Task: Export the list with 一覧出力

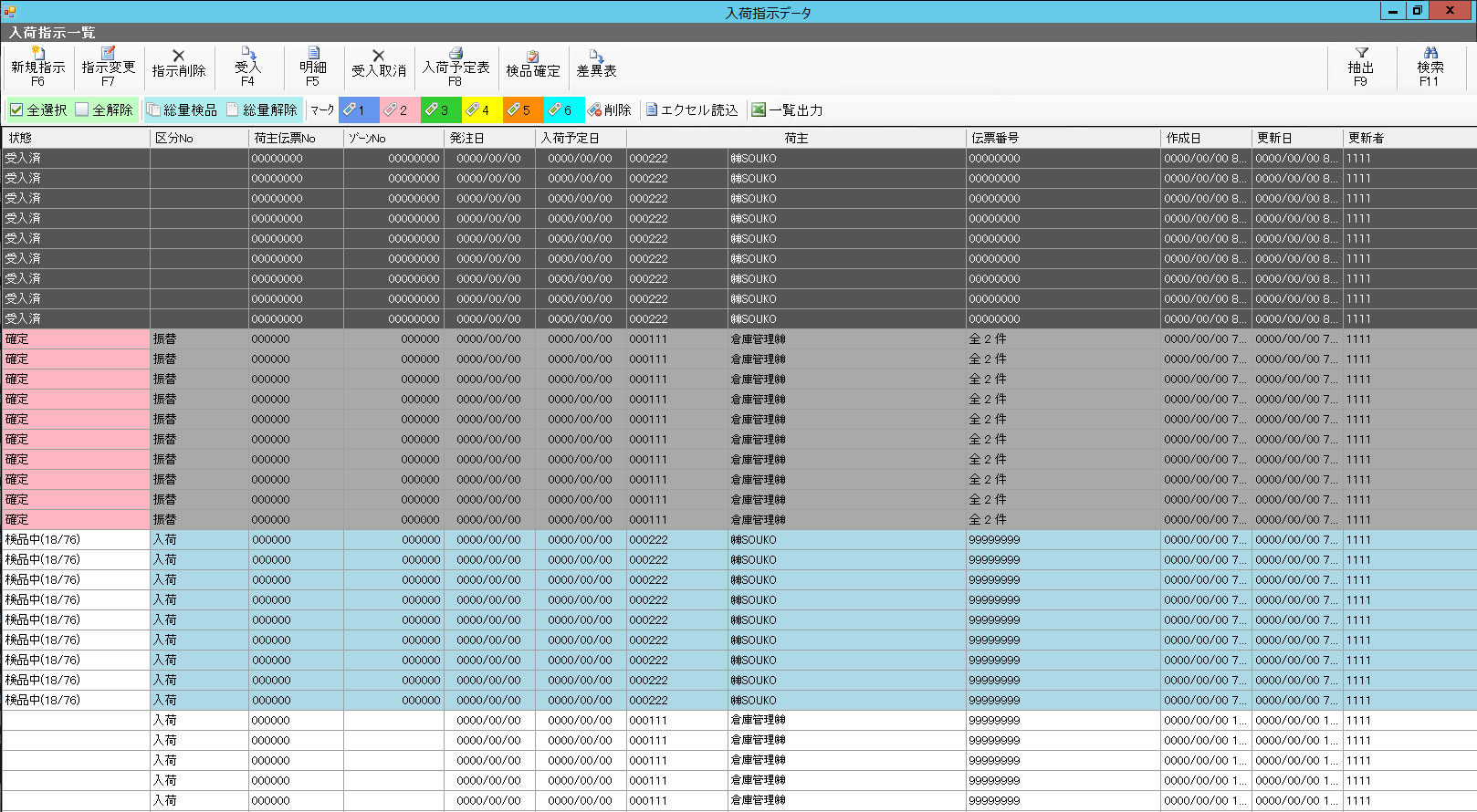Action: (787, 110)
